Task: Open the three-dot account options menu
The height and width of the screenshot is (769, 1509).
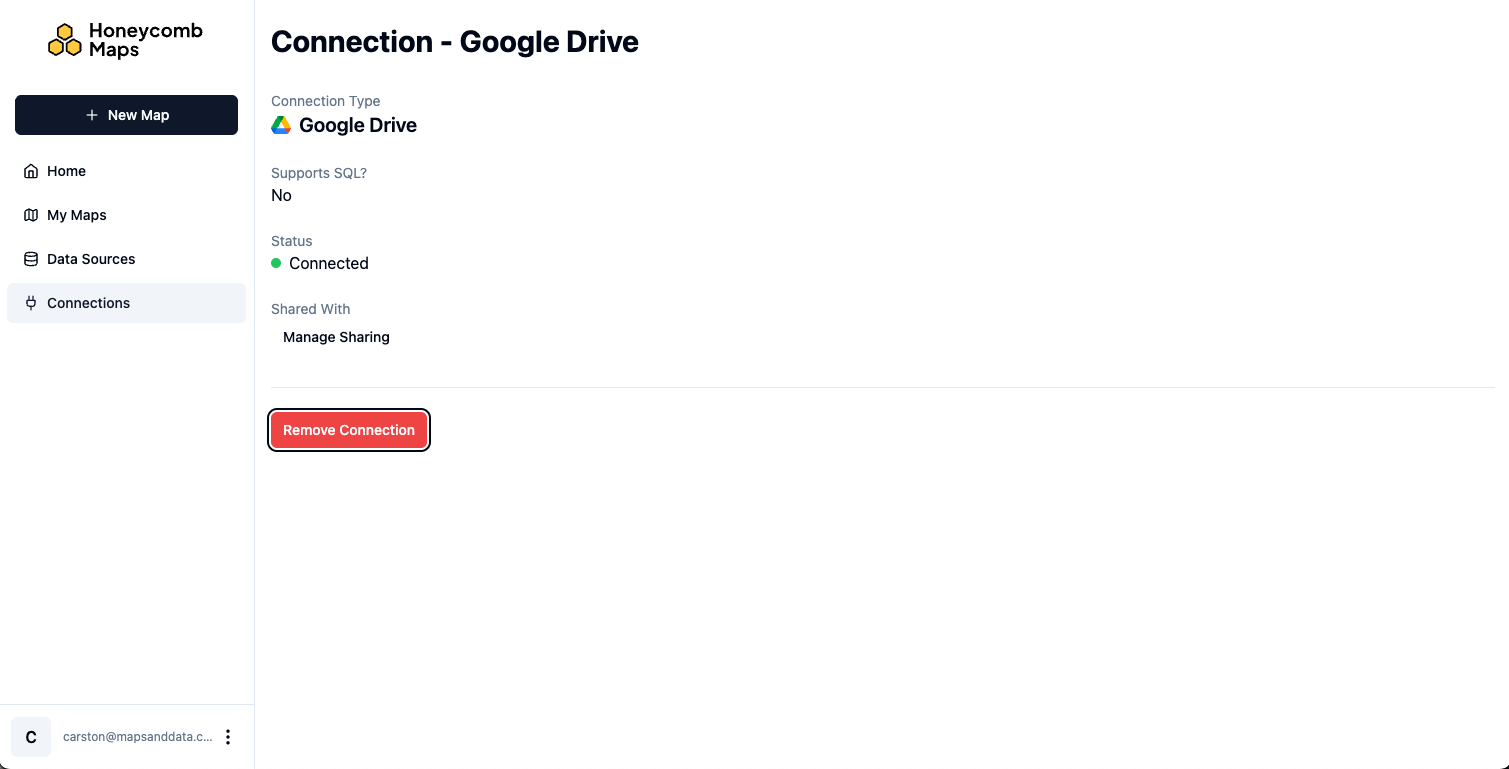Action: [228, 736]
